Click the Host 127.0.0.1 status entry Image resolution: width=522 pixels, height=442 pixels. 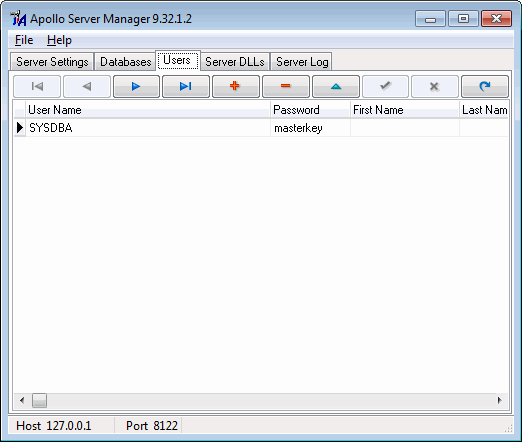(x=54, y=426)
